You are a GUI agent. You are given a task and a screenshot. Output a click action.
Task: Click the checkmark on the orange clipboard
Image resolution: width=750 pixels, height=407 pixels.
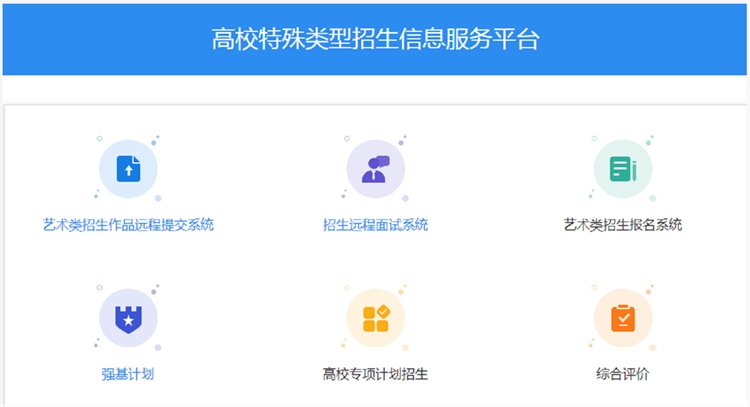coord(622,321)
